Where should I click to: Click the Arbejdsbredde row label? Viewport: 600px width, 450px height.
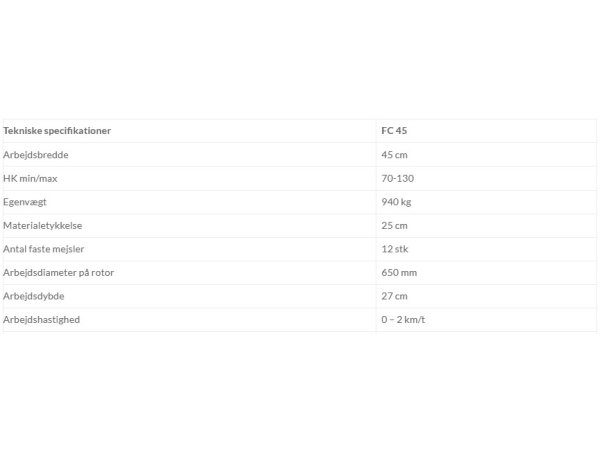(36, 155)
